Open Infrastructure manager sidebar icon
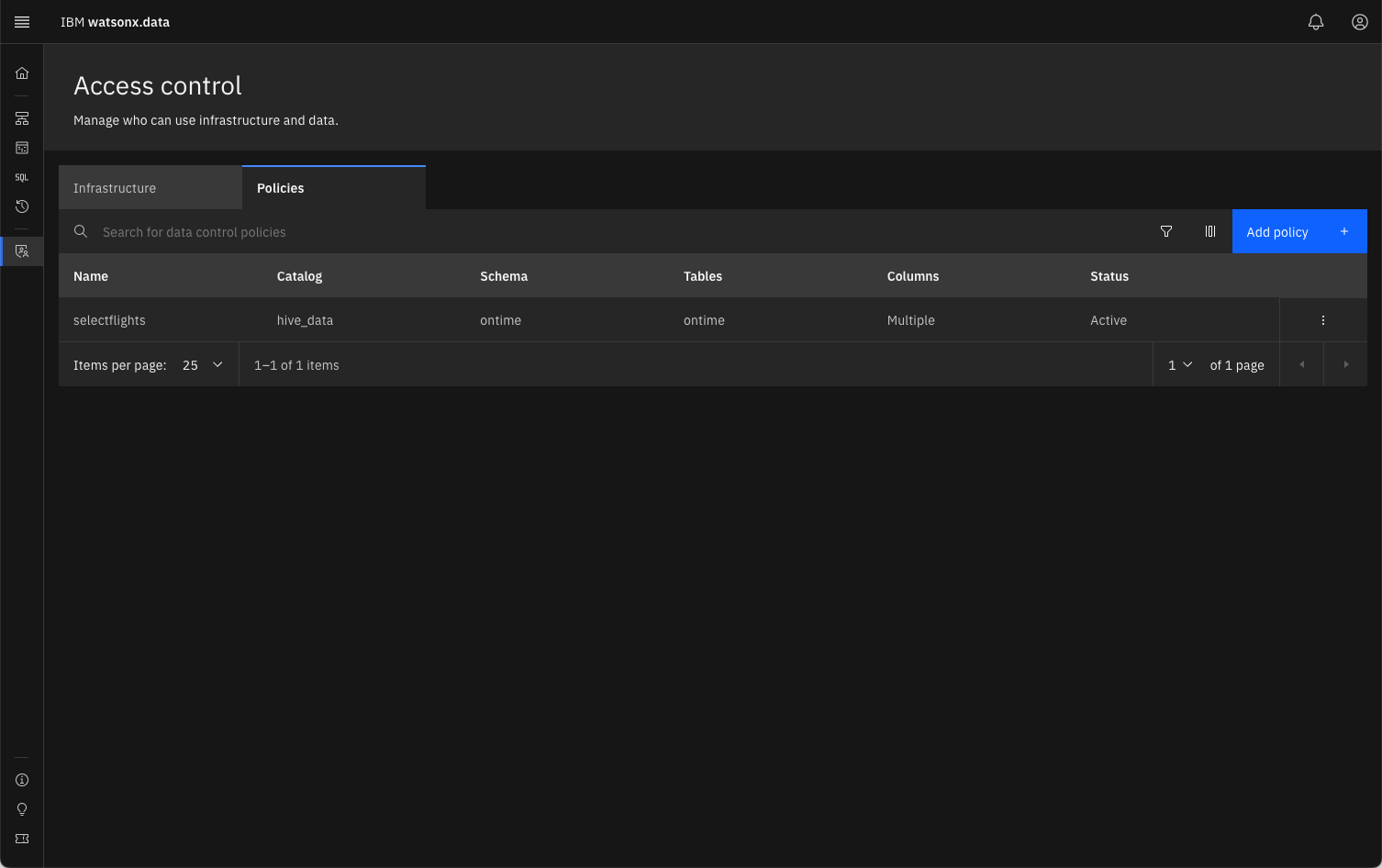1382x868 pixels. point(22,118)
